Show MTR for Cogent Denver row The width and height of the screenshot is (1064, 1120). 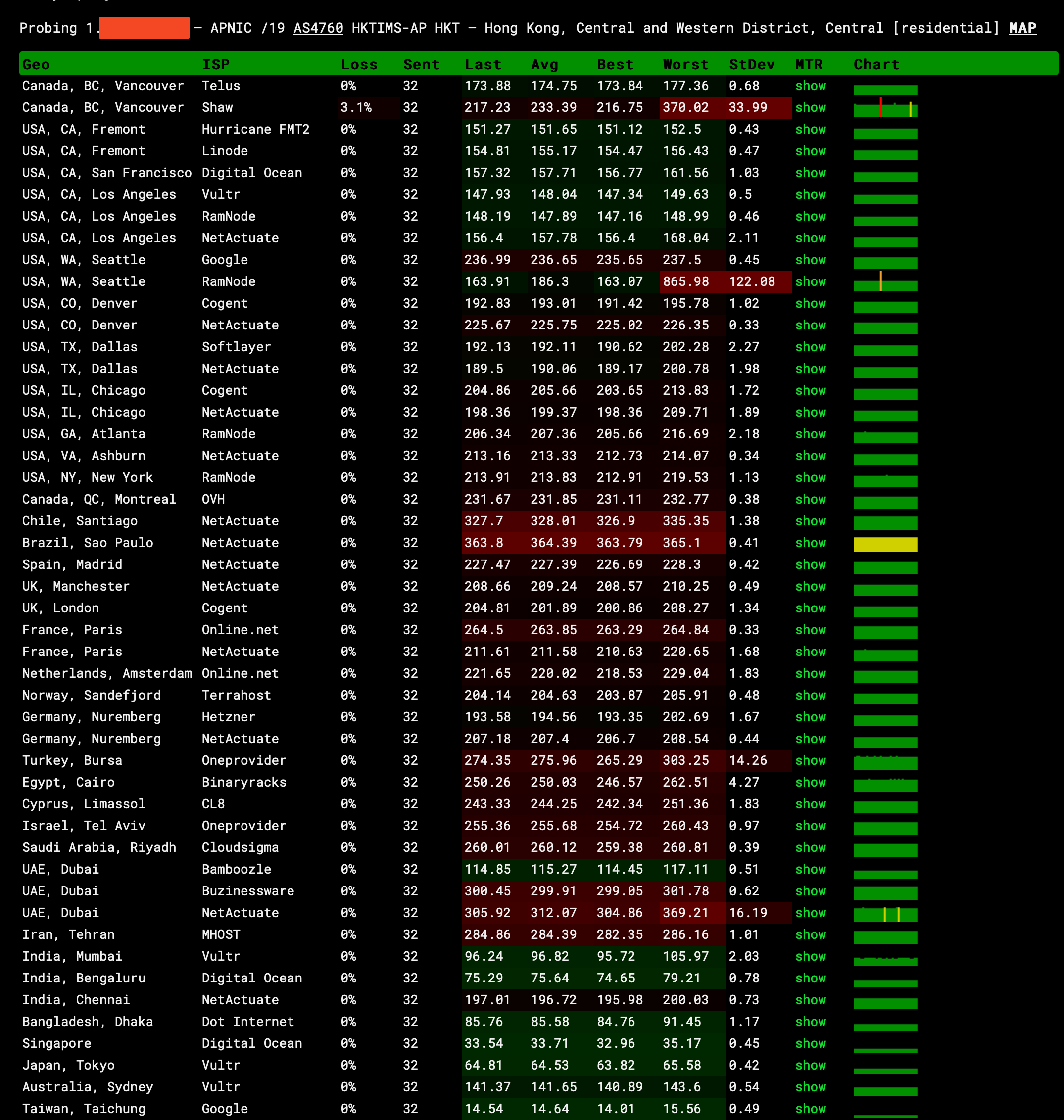click(x=811, y=303)
